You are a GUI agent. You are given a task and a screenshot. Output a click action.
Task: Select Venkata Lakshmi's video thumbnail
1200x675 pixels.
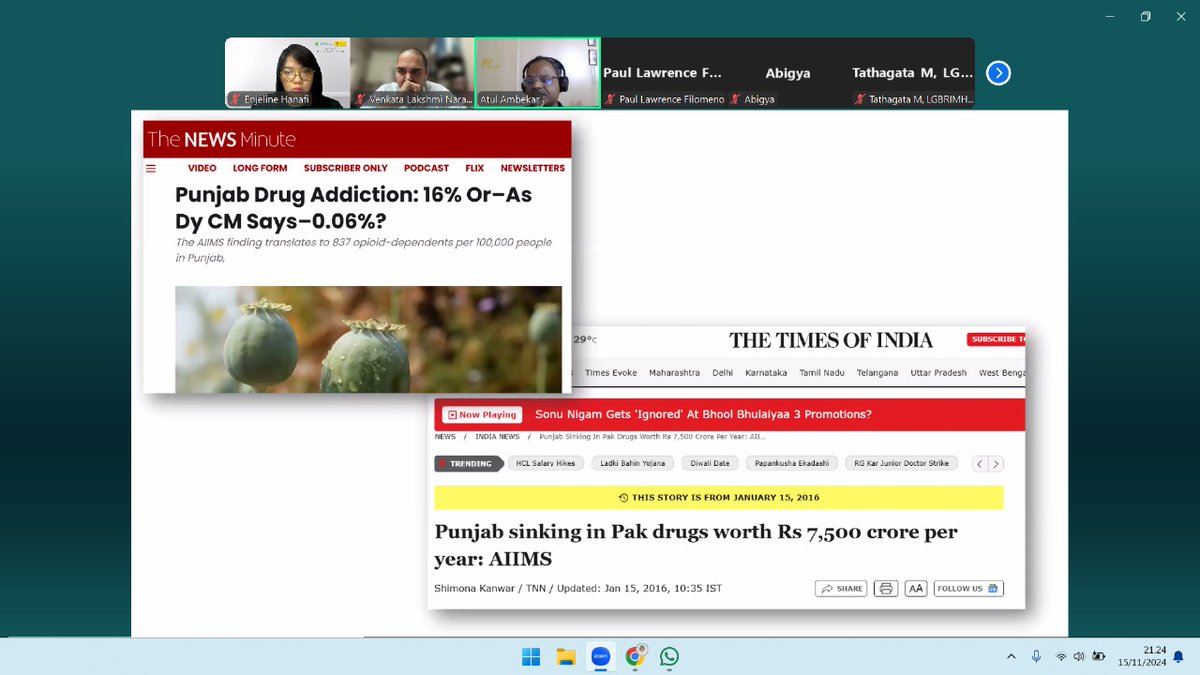point(411,73)
